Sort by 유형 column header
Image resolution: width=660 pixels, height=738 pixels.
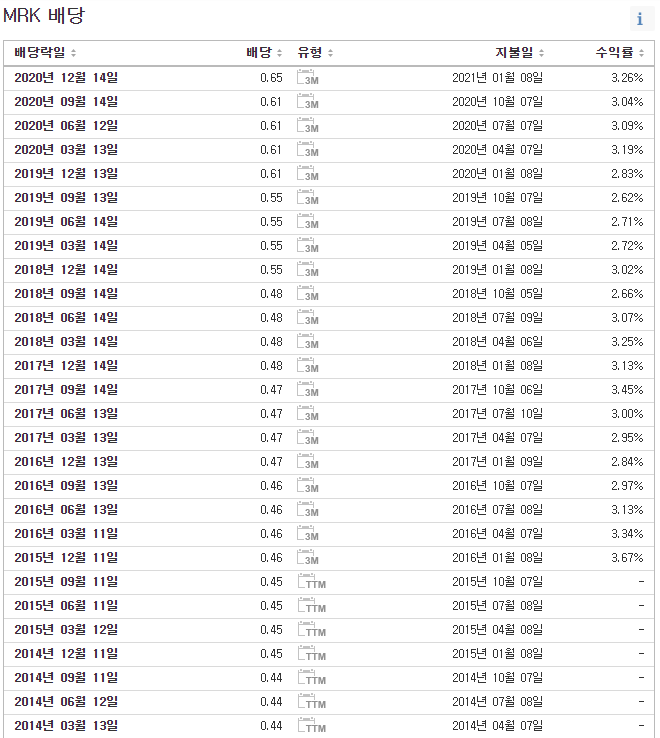click(x=315, y=53)
